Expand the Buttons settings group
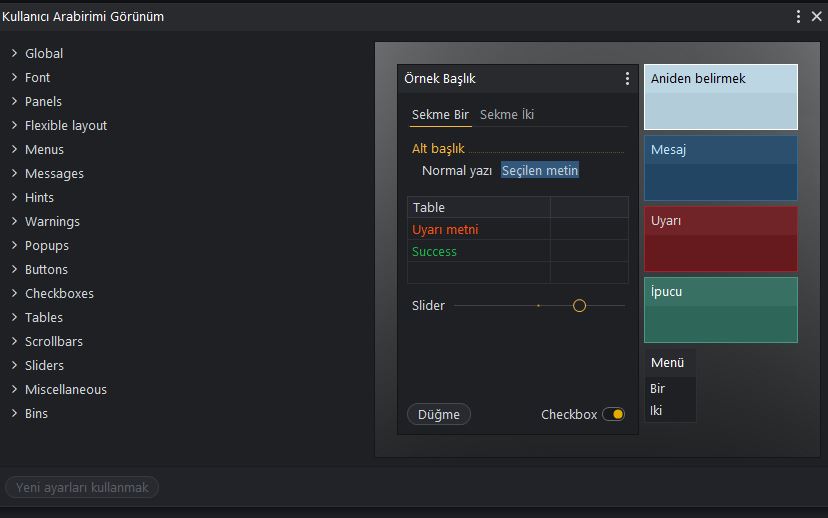Screen dimensions: 828x518 point(14,270)
